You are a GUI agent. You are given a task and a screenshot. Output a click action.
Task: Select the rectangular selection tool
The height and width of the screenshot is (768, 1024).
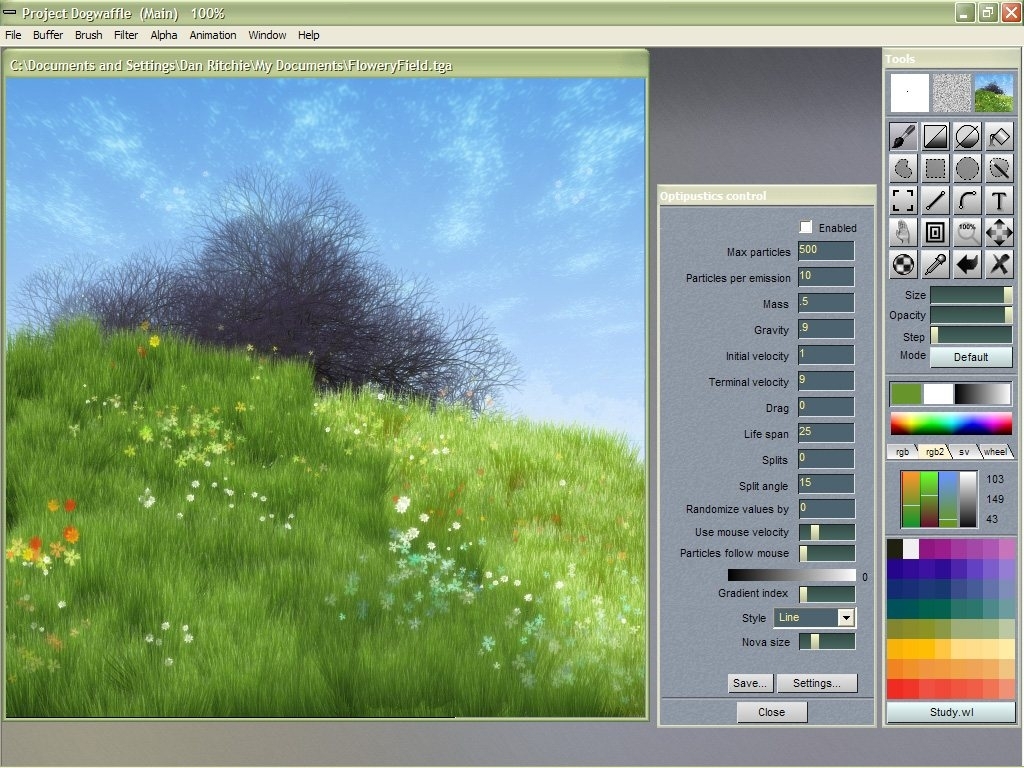point(935,168)
